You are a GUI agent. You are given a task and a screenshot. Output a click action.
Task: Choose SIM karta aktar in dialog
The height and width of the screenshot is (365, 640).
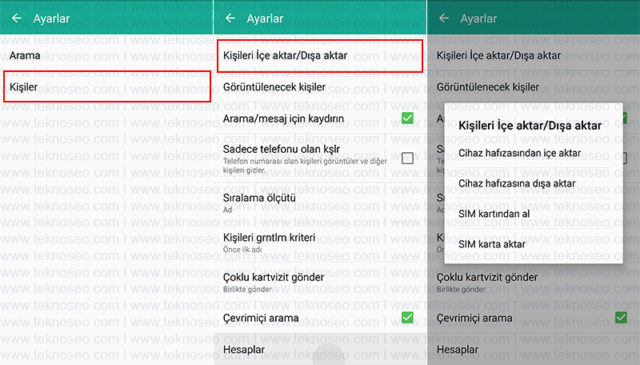click(x=533, y=244)
